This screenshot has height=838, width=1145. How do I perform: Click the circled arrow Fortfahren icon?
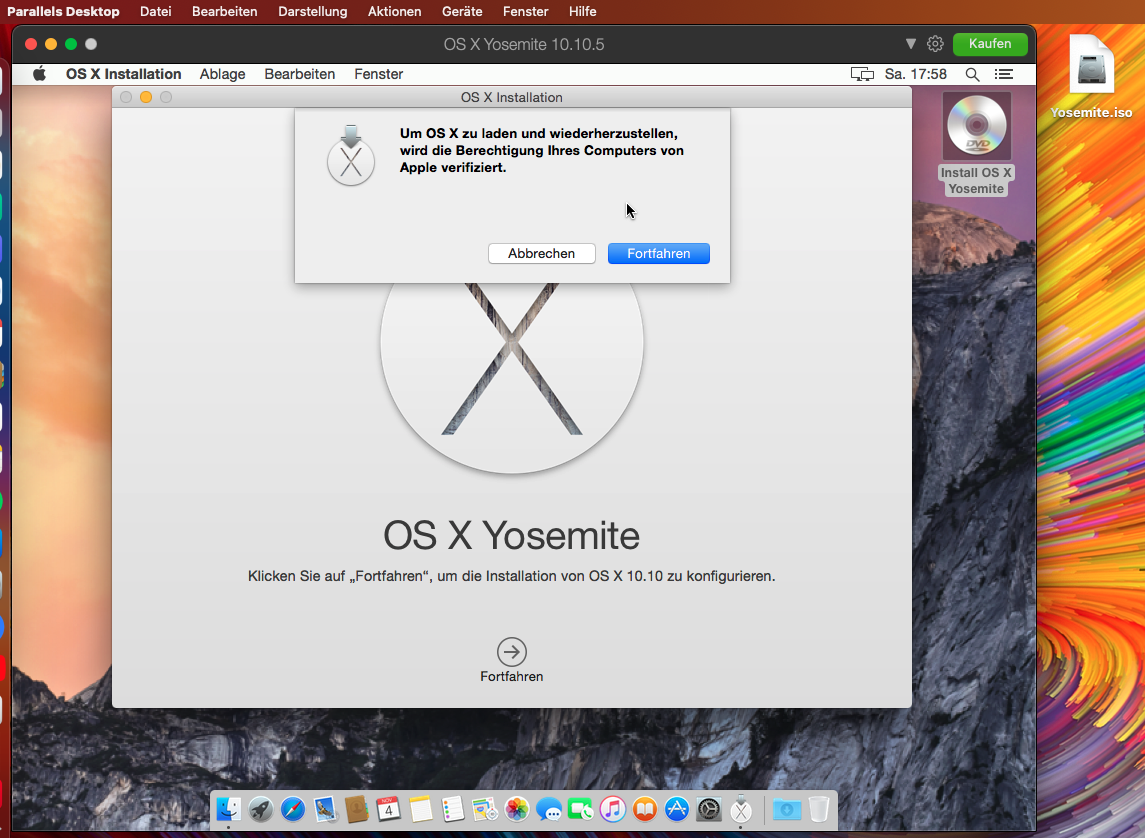tap(511, 652)
